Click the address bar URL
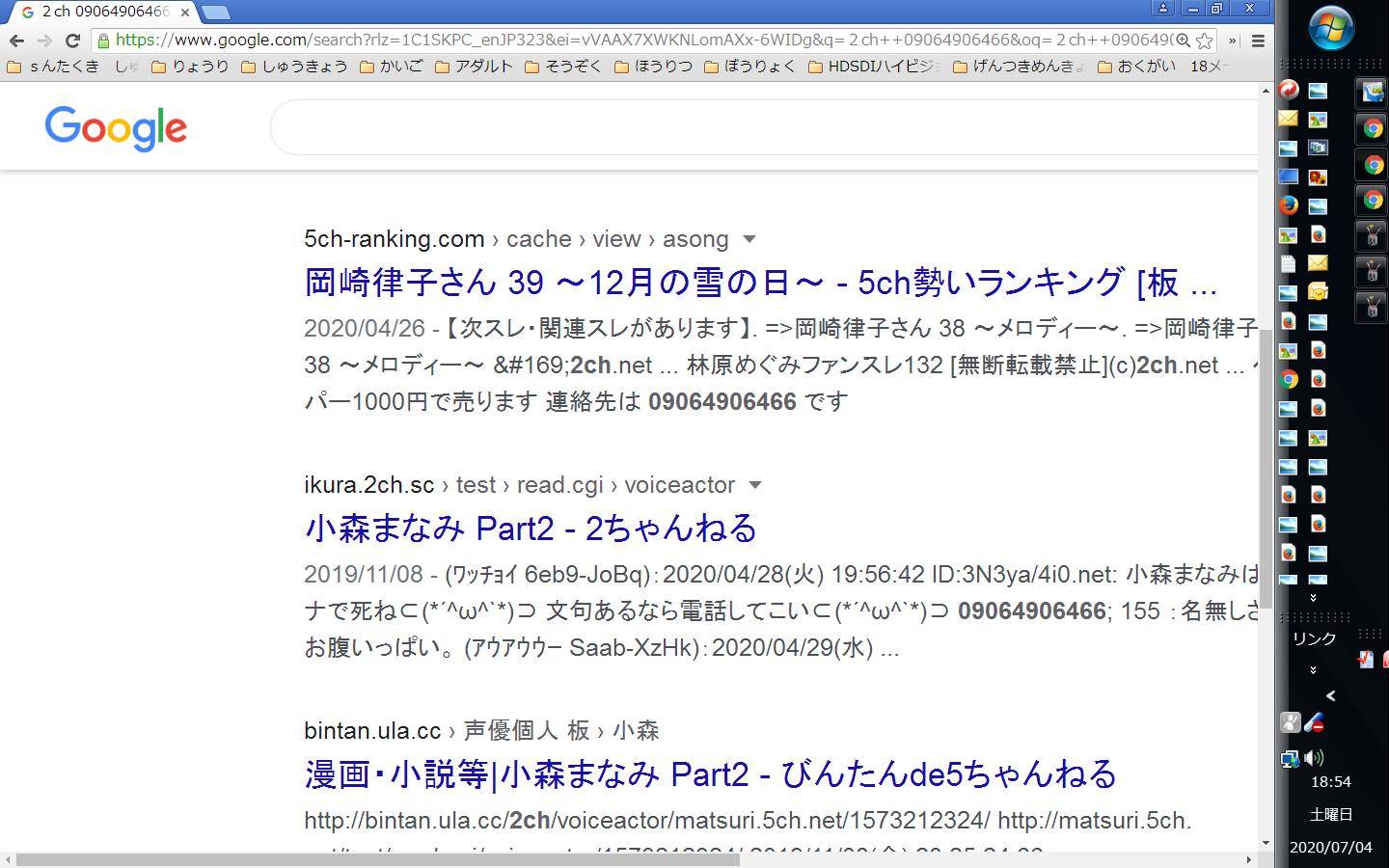This screenshot has height=868, width=1389. point(641,41)
